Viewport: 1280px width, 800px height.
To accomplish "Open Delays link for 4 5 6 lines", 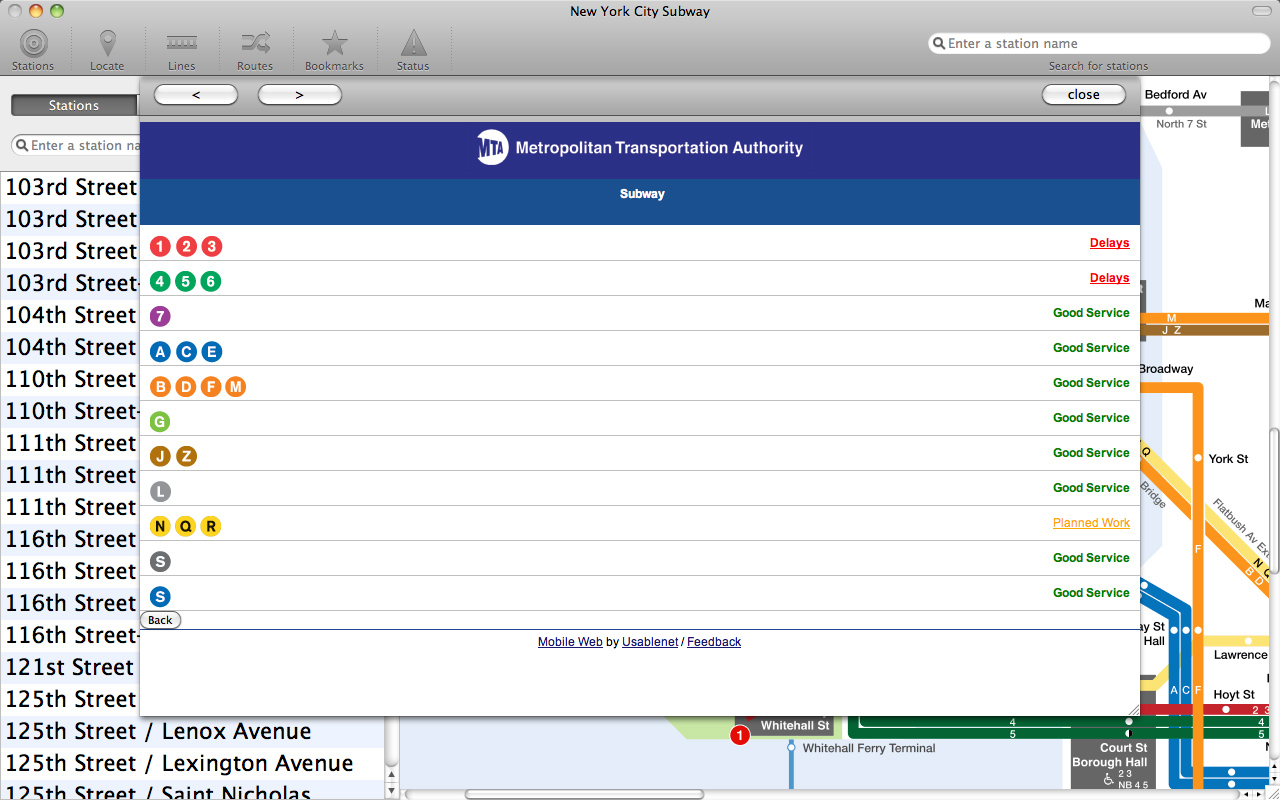I will [1110, 278].
